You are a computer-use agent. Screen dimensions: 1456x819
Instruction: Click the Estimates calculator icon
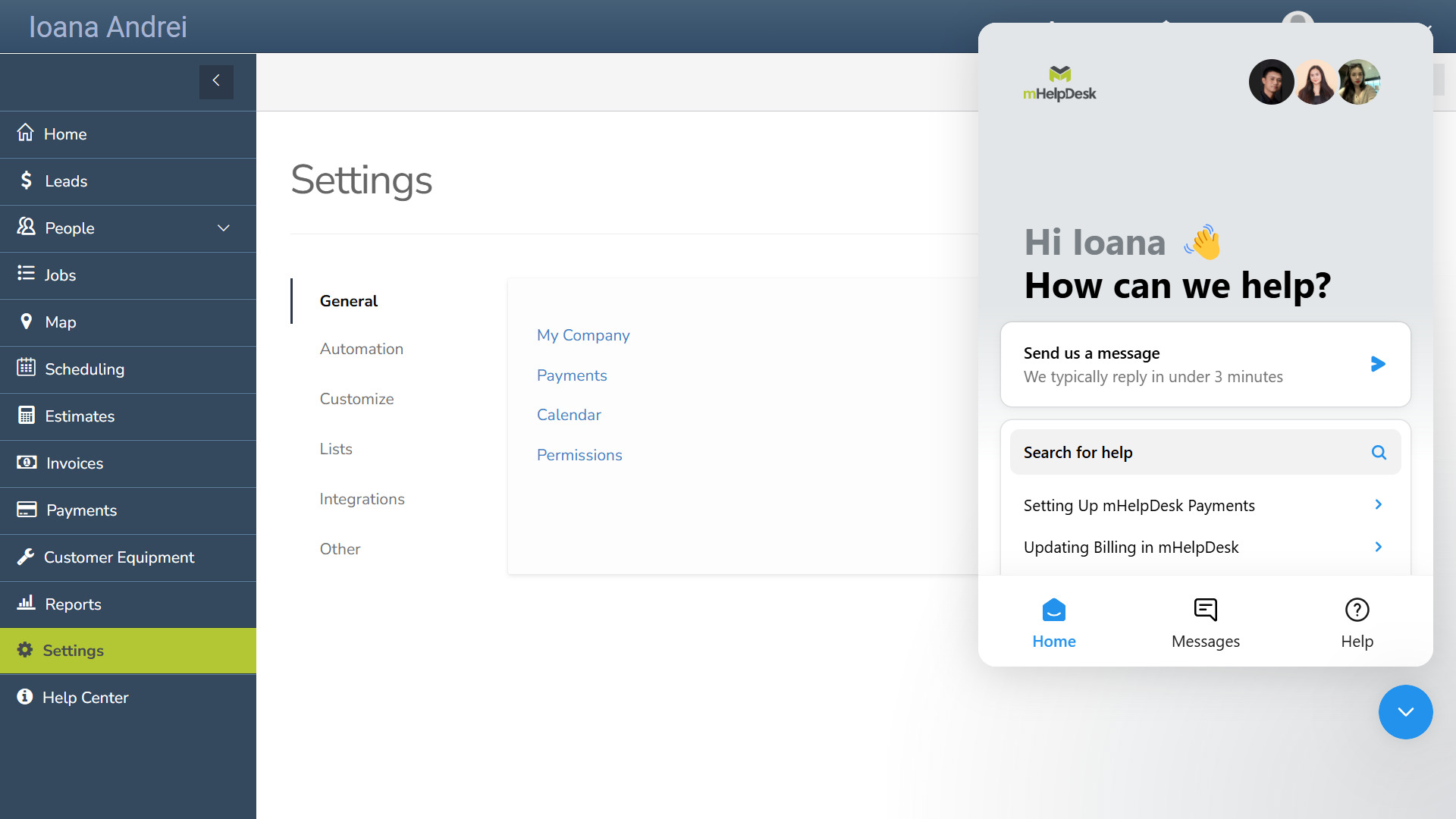26,416
